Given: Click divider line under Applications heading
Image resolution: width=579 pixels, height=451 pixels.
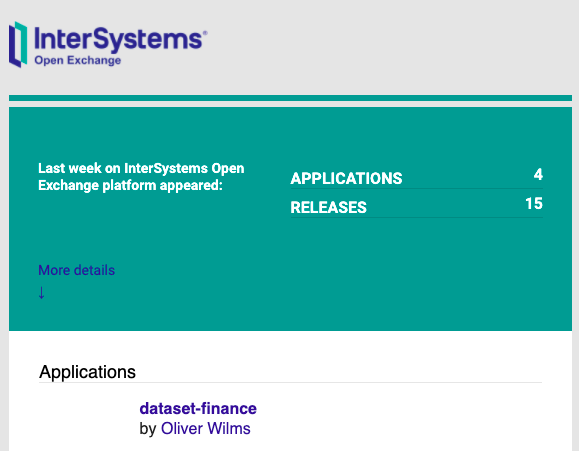Looking at the screenshot, I should pos(290,382).
